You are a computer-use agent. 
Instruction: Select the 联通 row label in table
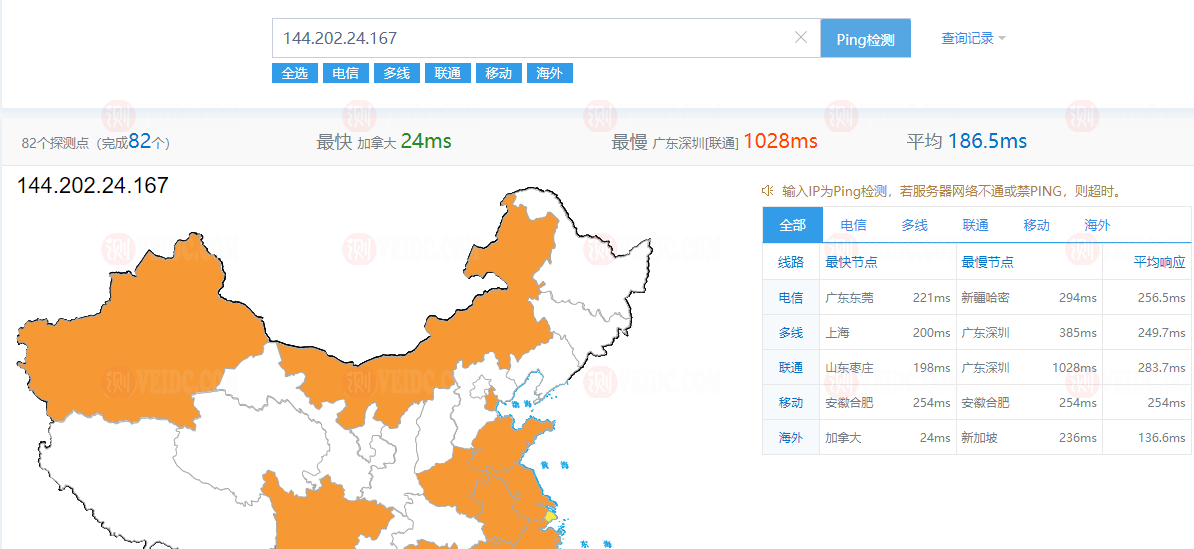(x=790, y=368)
